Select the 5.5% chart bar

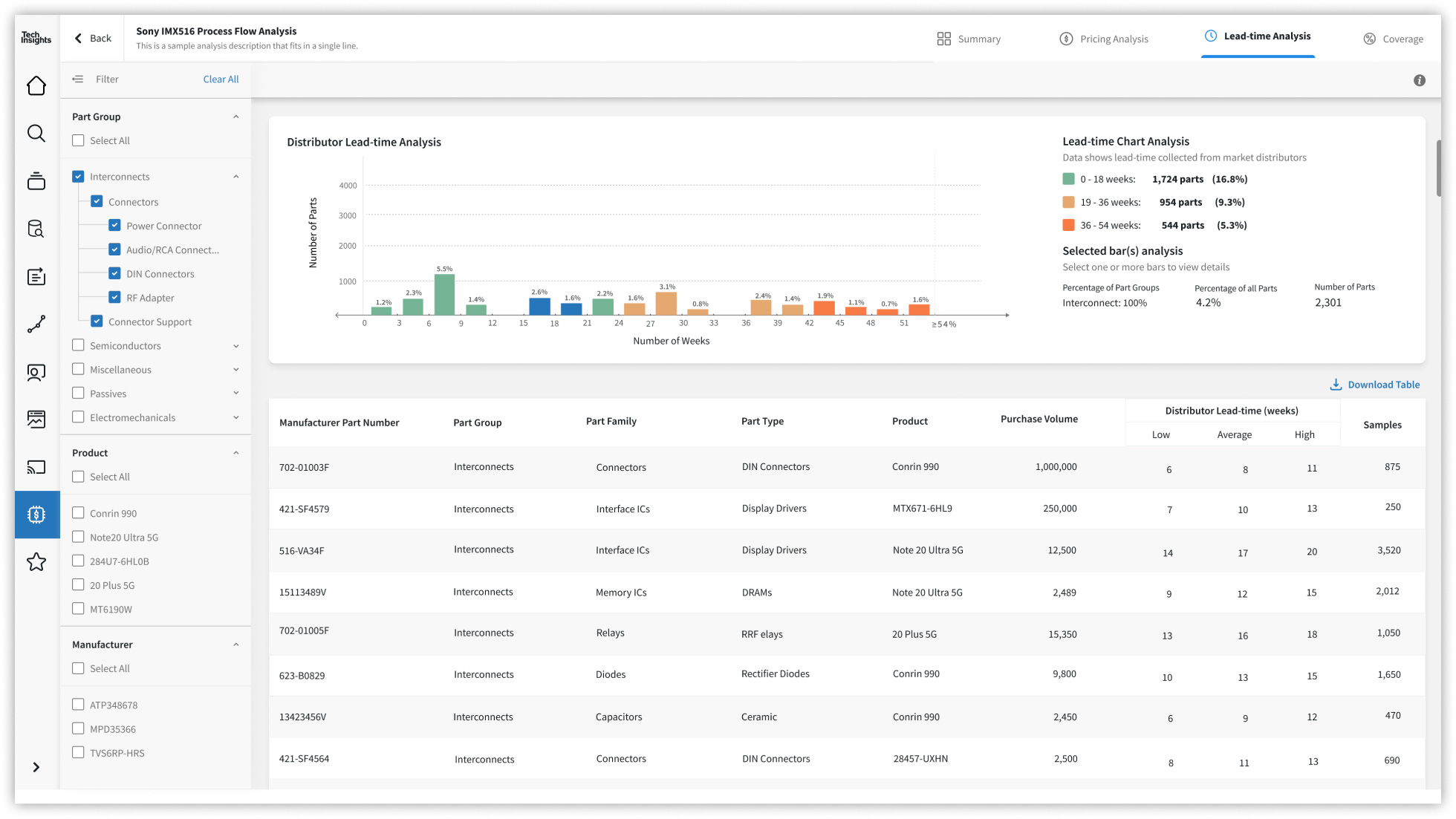(444, 295)
